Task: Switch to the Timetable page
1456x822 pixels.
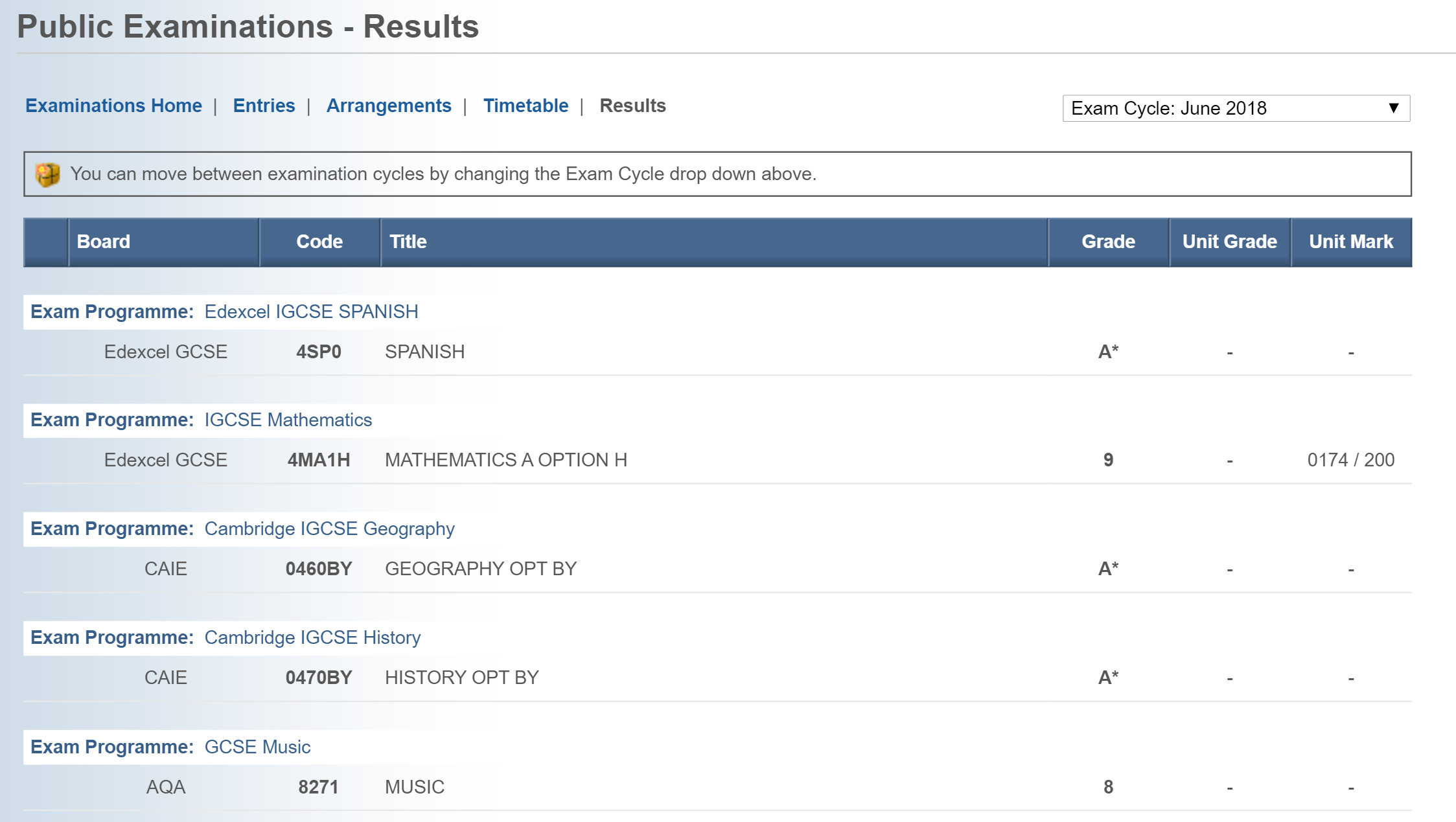Action: [x=526, y=106]
